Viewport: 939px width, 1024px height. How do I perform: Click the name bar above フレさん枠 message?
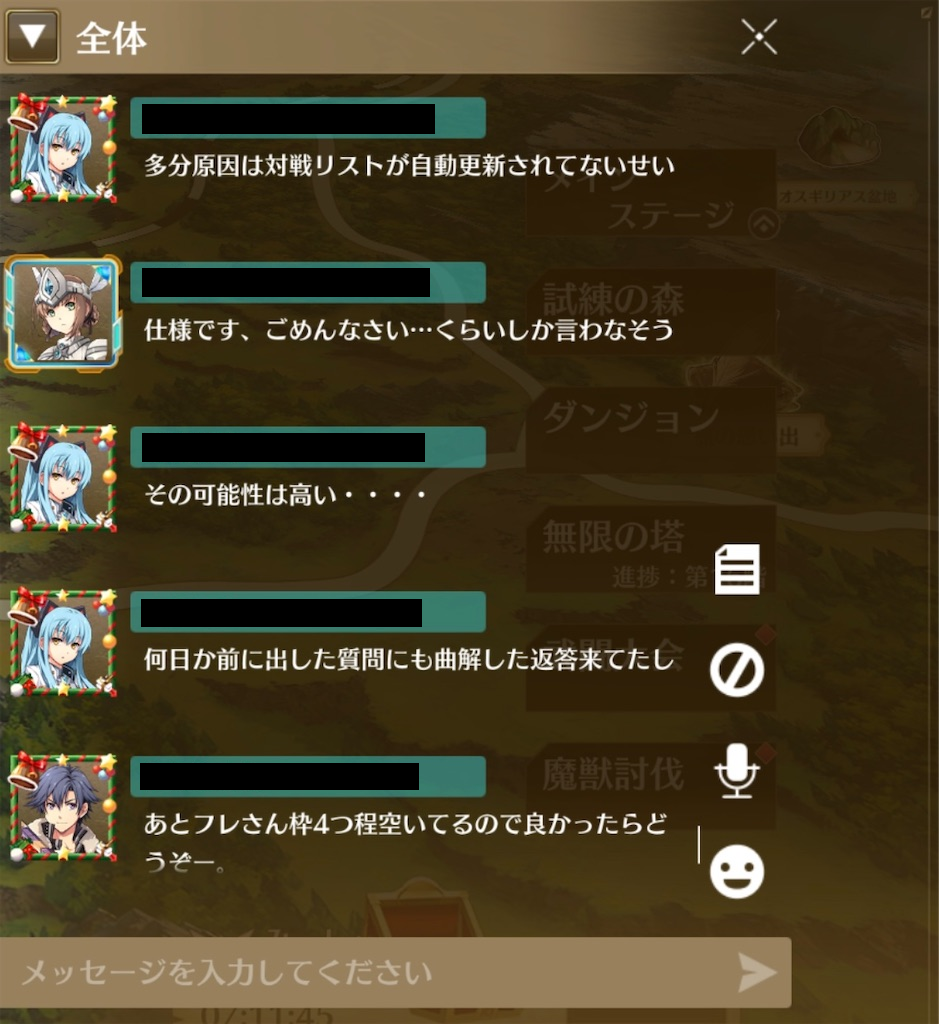tap(308, 776)
